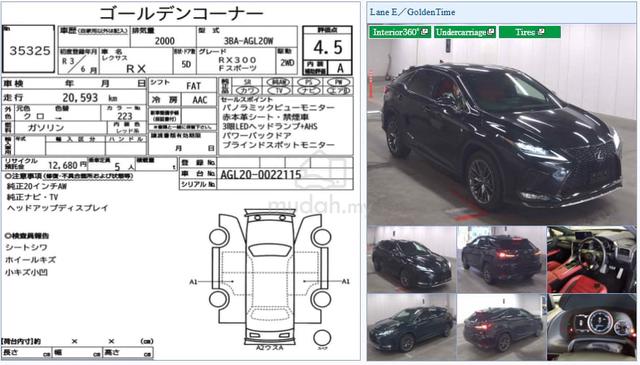
Task: Click the drive type '2WD'
Action: (x=287, y=63)
